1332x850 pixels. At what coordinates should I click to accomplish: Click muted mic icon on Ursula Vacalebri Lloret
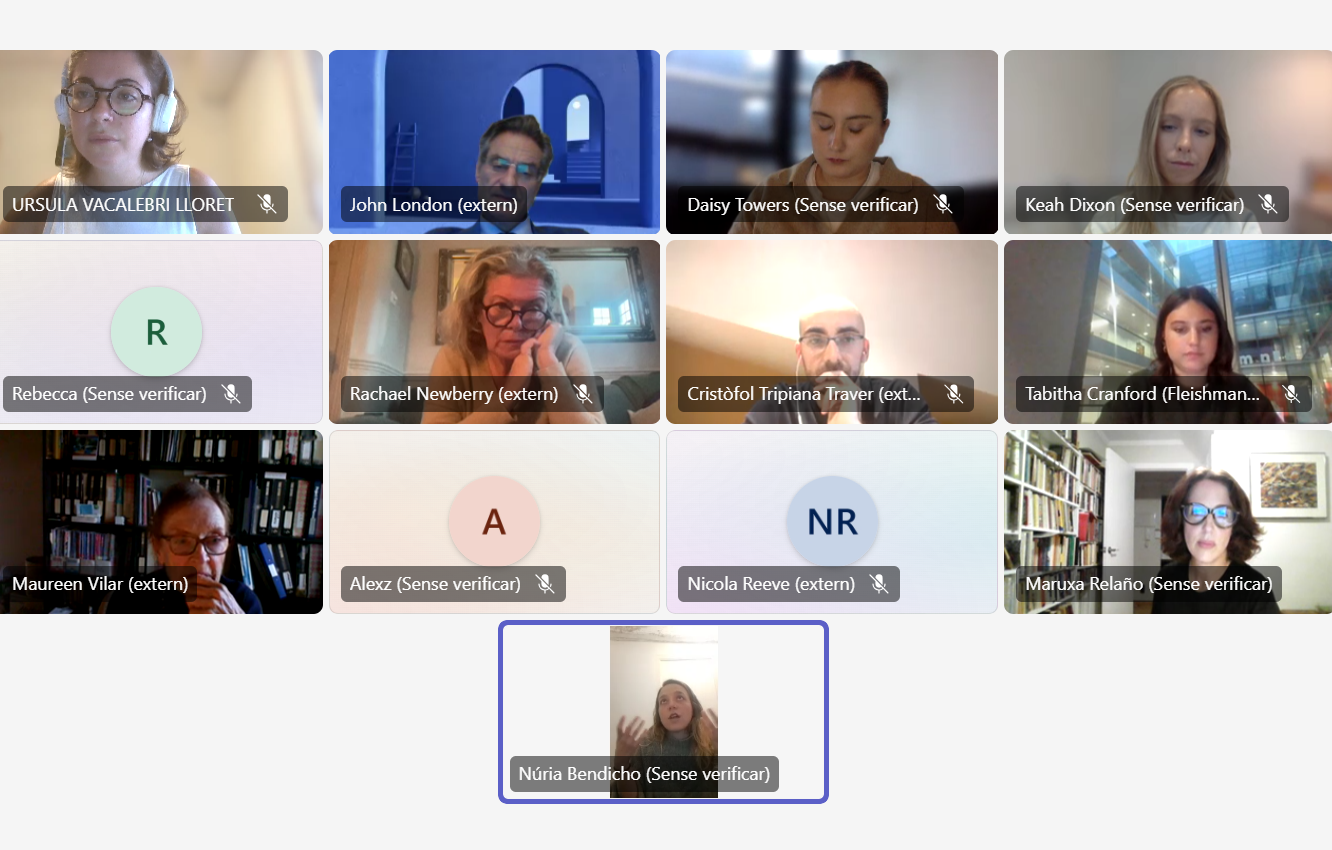266,204
